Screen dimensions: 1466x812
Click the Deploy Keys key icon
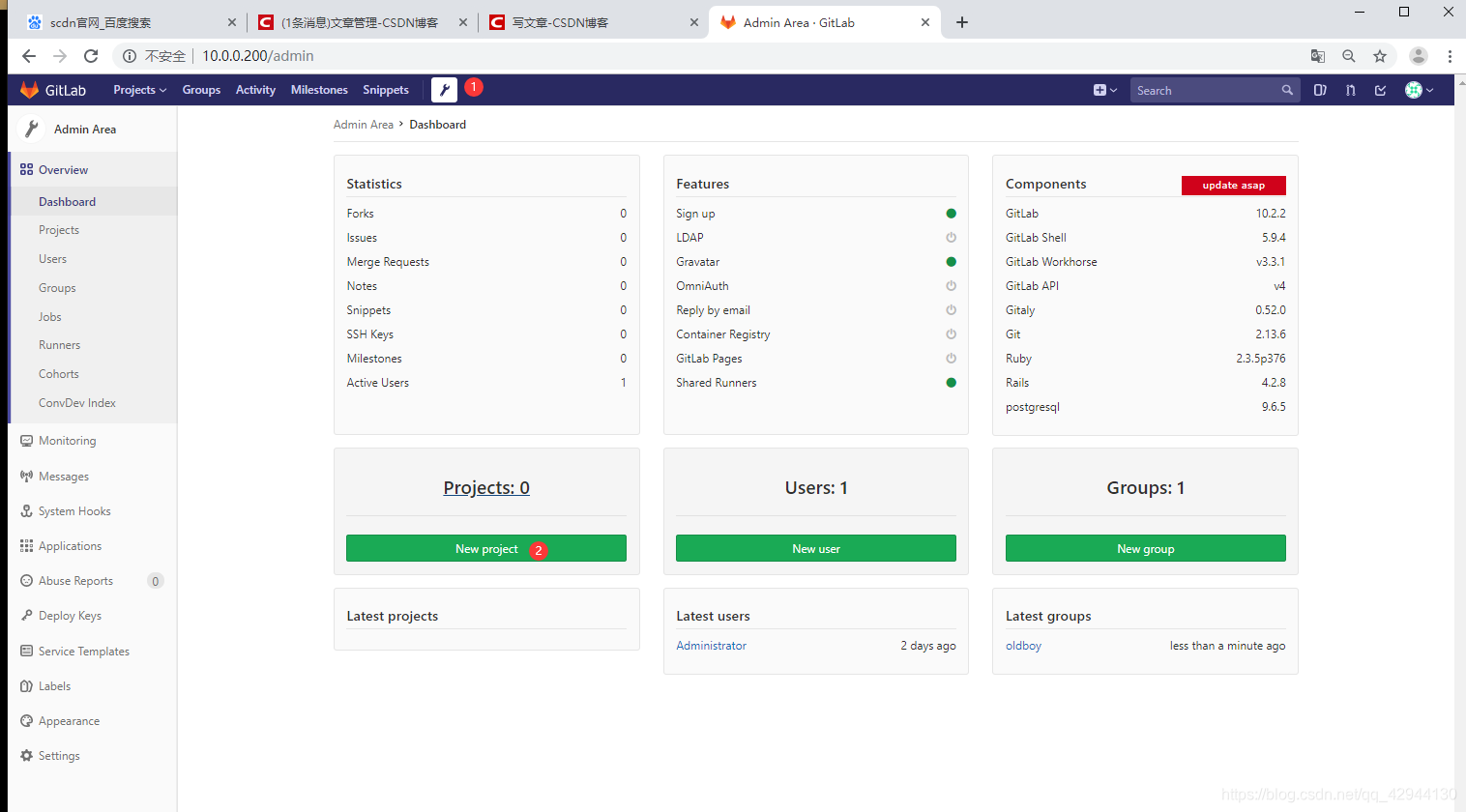(x=26, y=616)
